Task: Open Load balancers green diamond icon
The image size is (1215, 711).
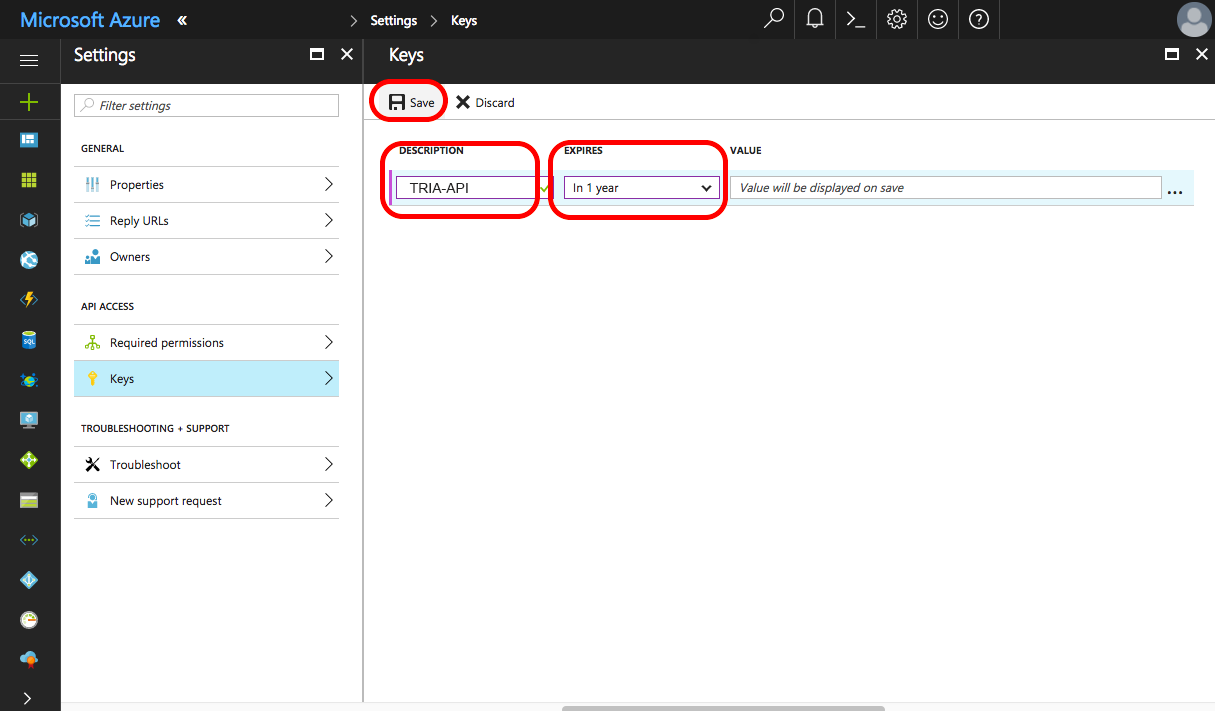Action: [29, 460]
